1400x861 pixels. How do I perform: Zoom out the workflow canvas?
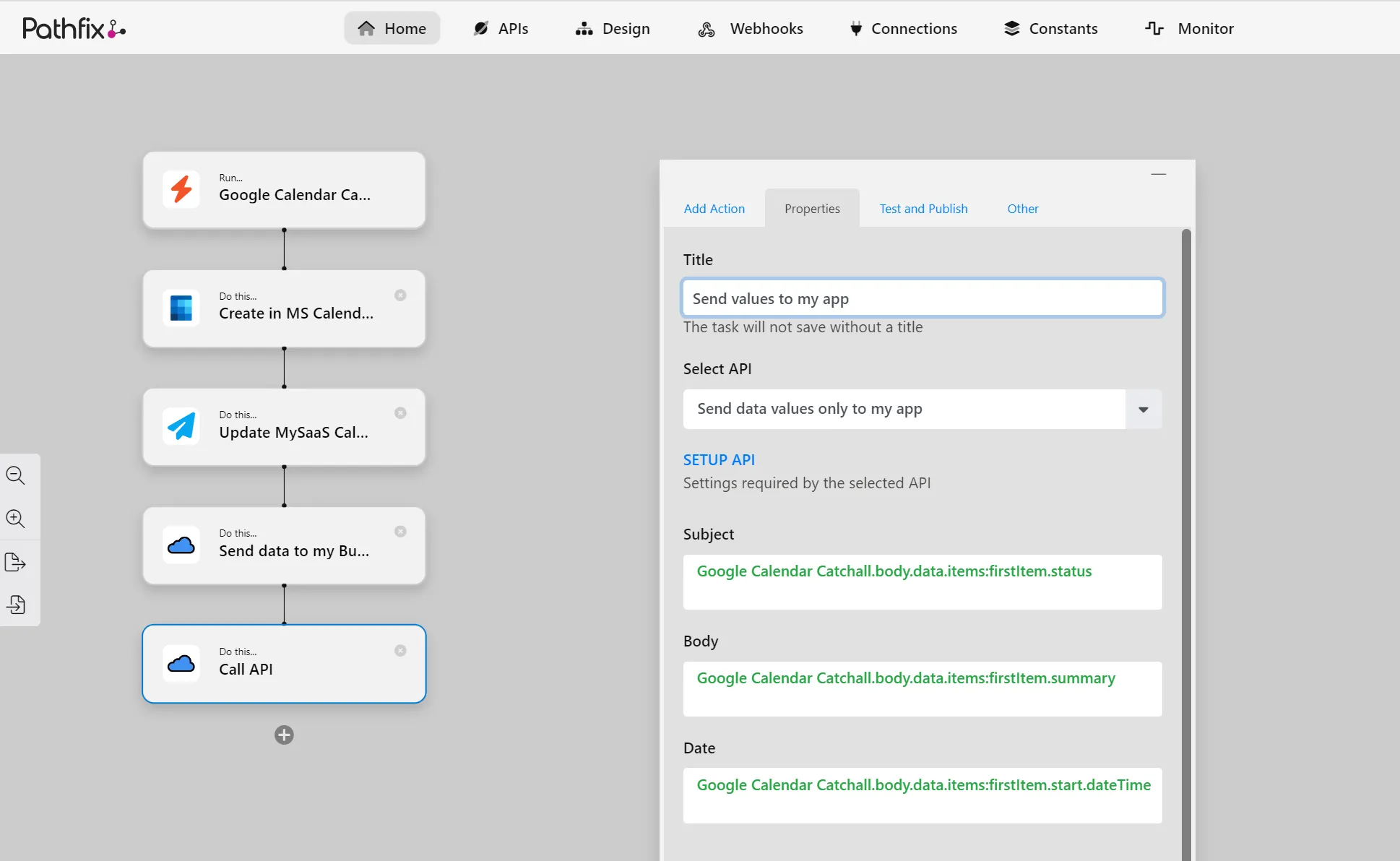click(x=15, y=475)
